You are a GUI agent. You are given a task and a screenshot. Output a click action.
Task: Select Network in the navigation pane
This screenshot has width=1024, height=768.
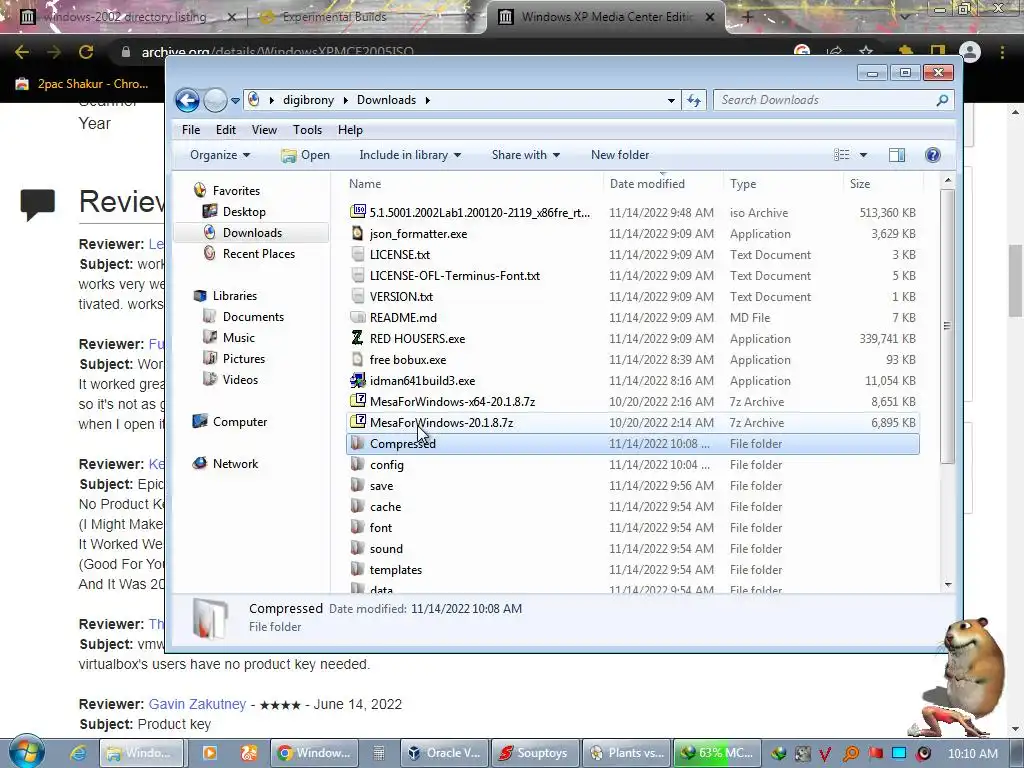[x=235, y=464]
